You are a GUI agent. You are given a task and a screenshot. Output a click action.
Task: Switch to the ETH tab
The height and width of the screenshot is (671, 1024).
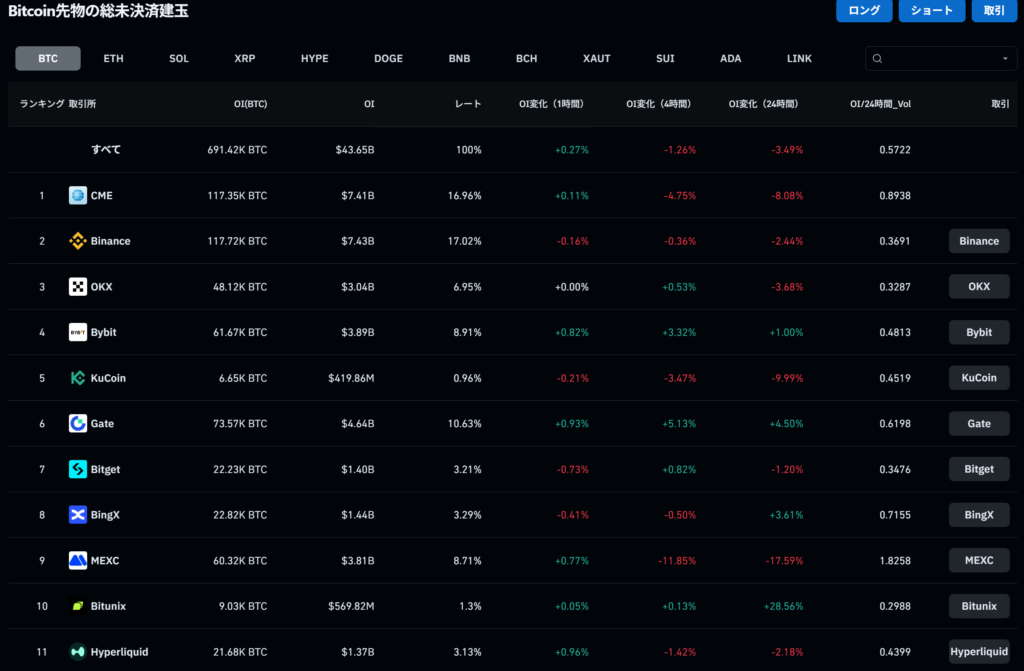pos(114,59)
